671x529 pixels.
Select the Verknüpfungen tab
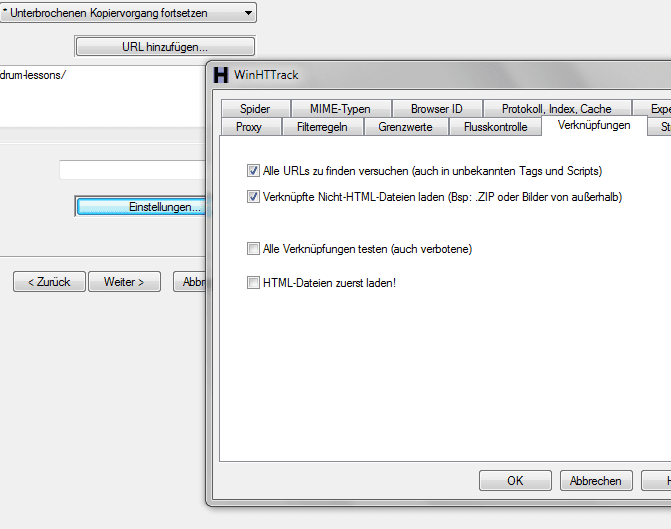point(594,125)
